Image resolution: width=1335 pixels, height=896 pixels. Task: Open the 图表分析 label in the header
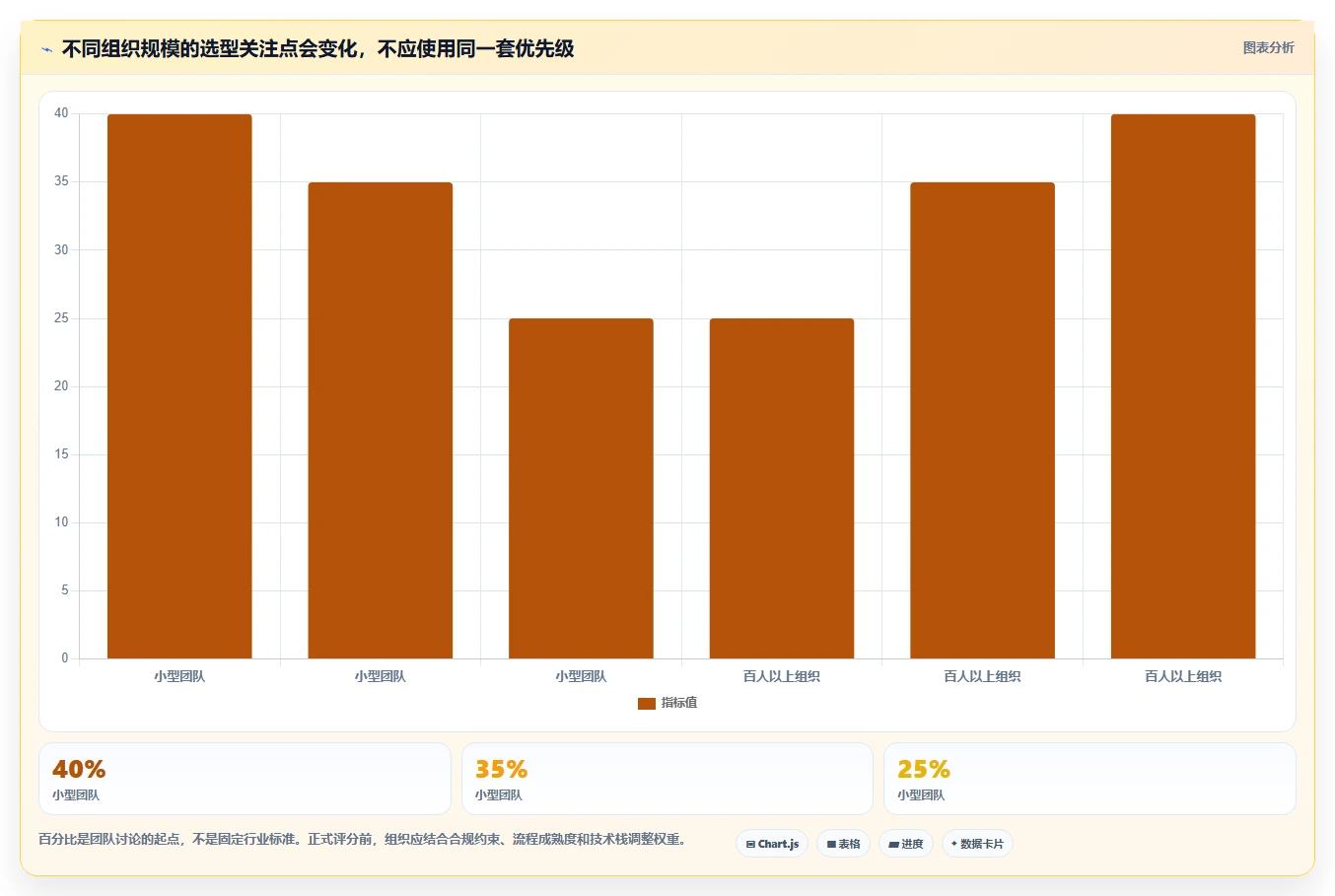click(x=1268, y=47)
